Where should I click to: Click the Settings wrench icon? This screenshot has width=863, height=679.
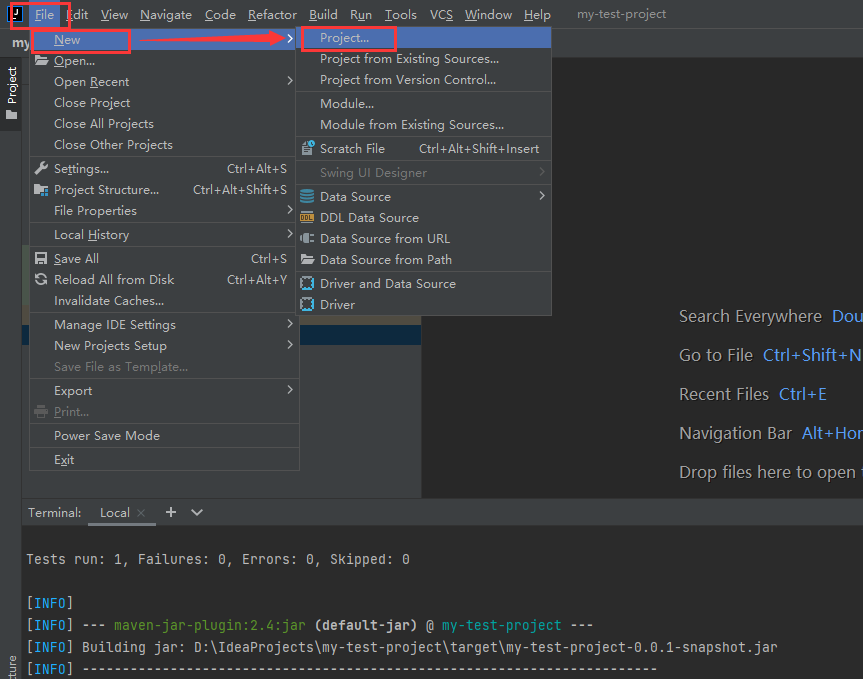[39, 168]
